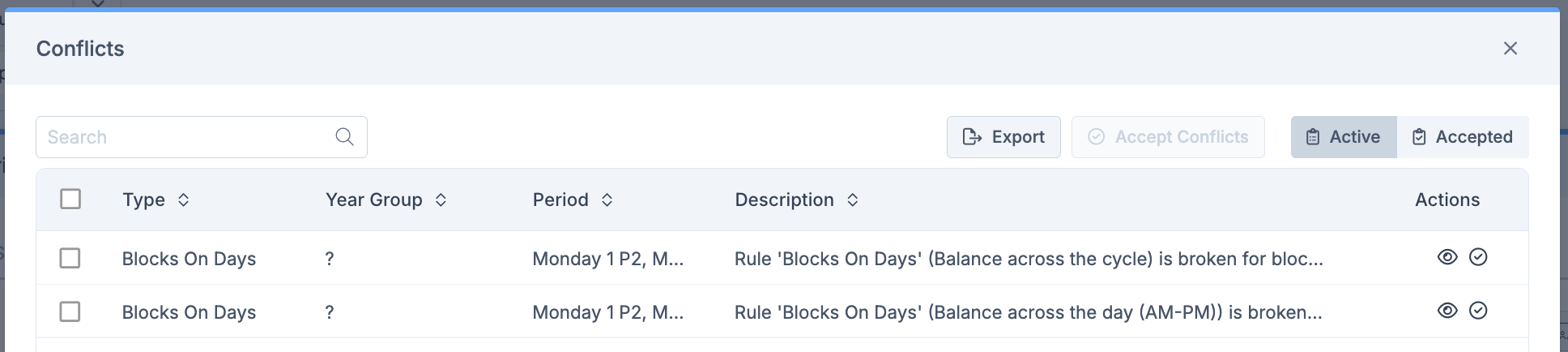1568x352 pixels.
Task: Switch to the Accepted tab
Action: click(x=1462, y=137)
